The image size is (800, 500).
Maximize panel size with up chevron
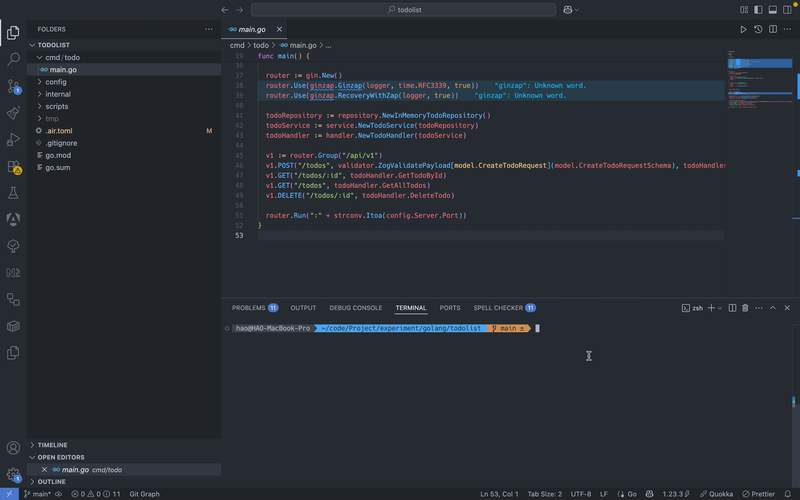[772, 308]
